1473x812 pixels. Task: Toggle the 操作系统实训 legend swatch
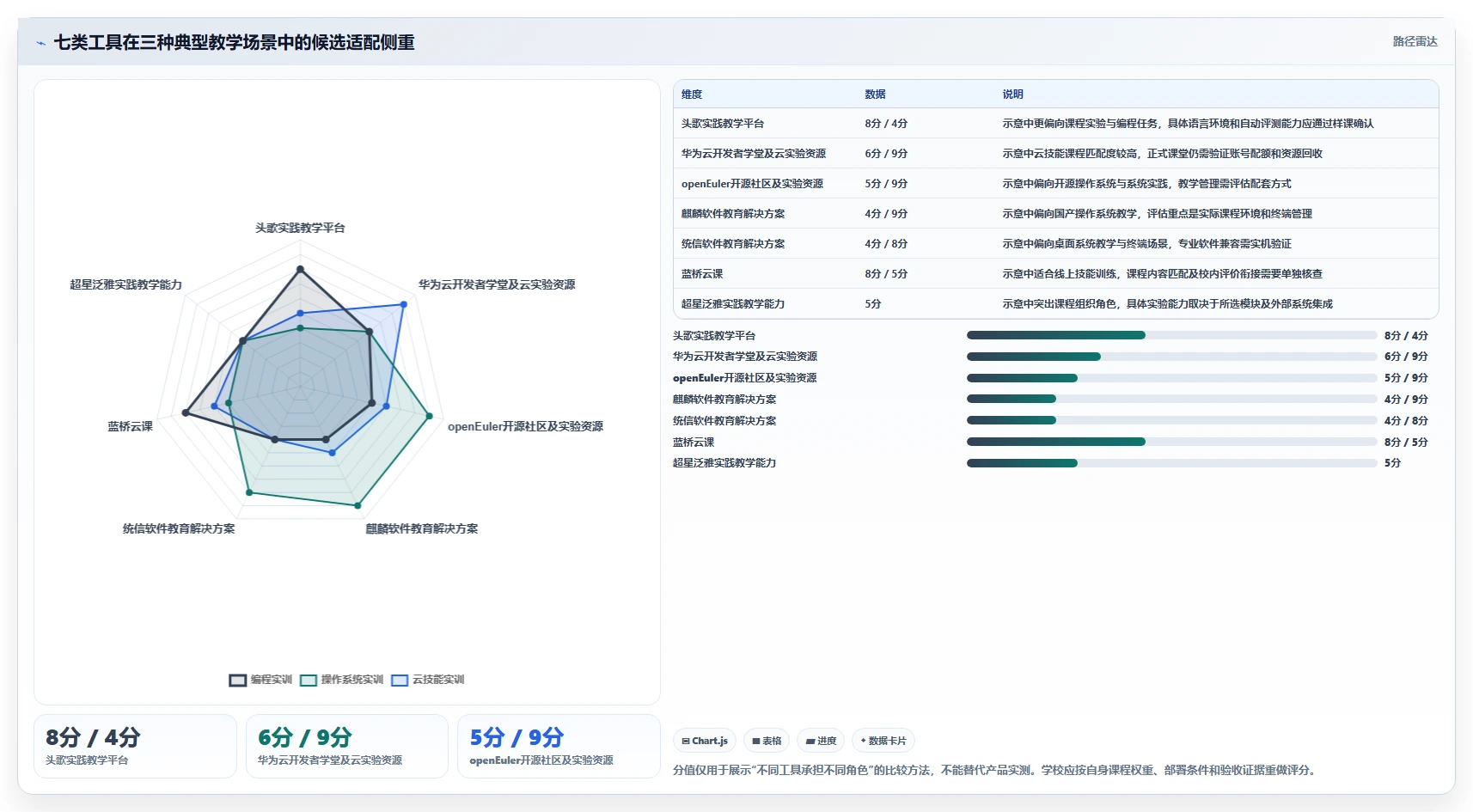(309, 681)
